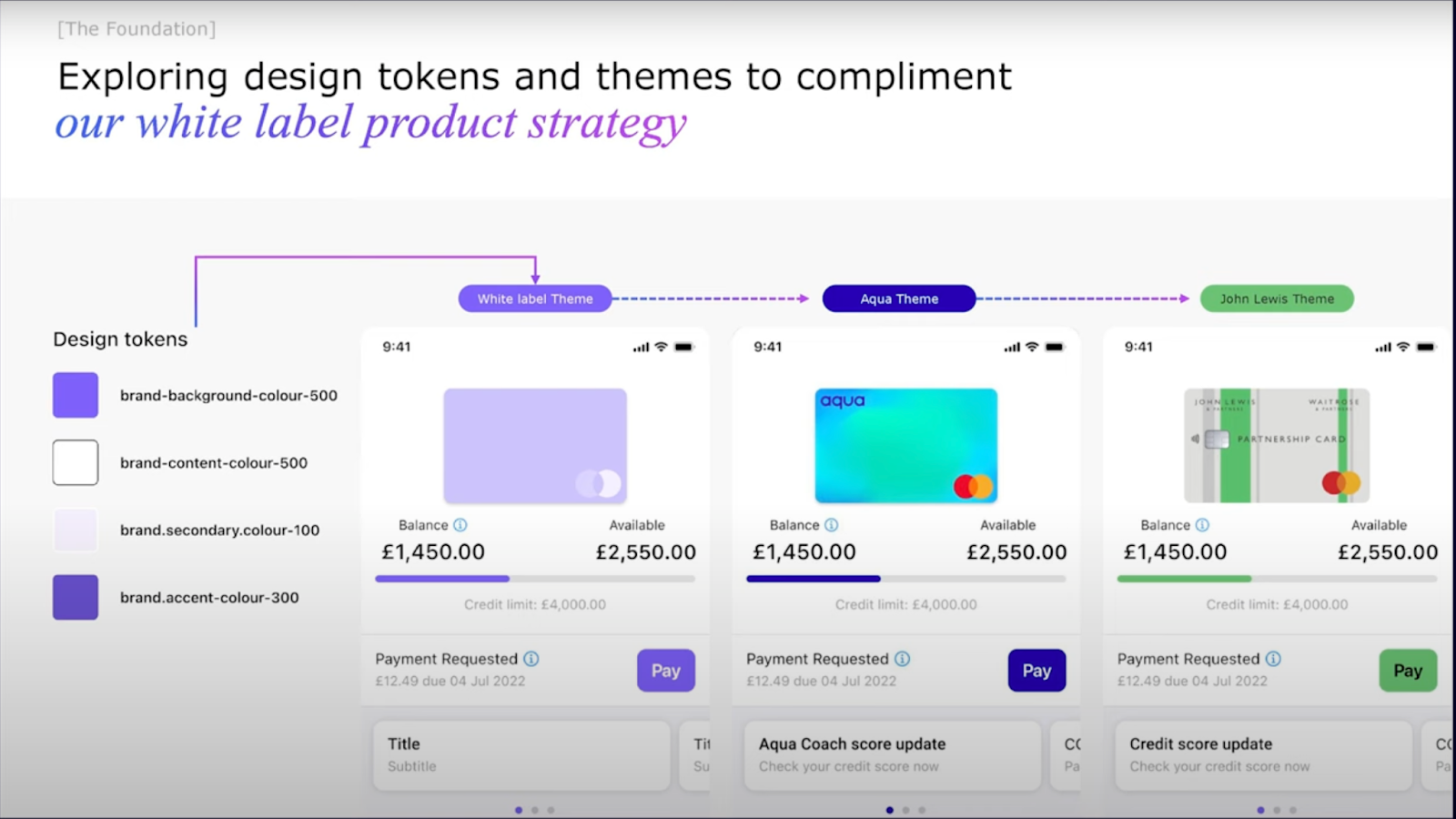The height and width of the screenshot is (819, 1456).
Task: Click the brand.accent-colour-300 token label
Action: tap(209, 597)
